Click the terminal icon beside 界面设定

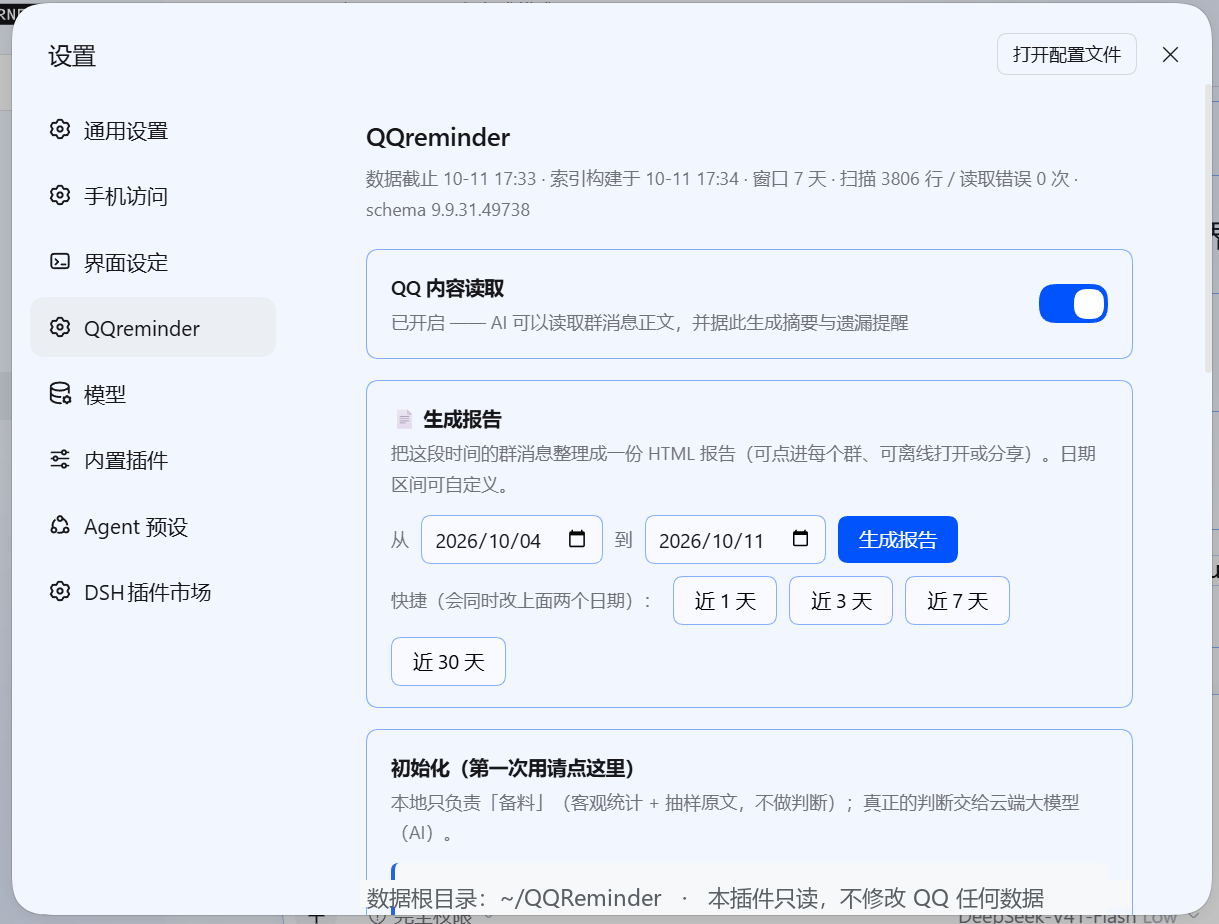(60, 262)
